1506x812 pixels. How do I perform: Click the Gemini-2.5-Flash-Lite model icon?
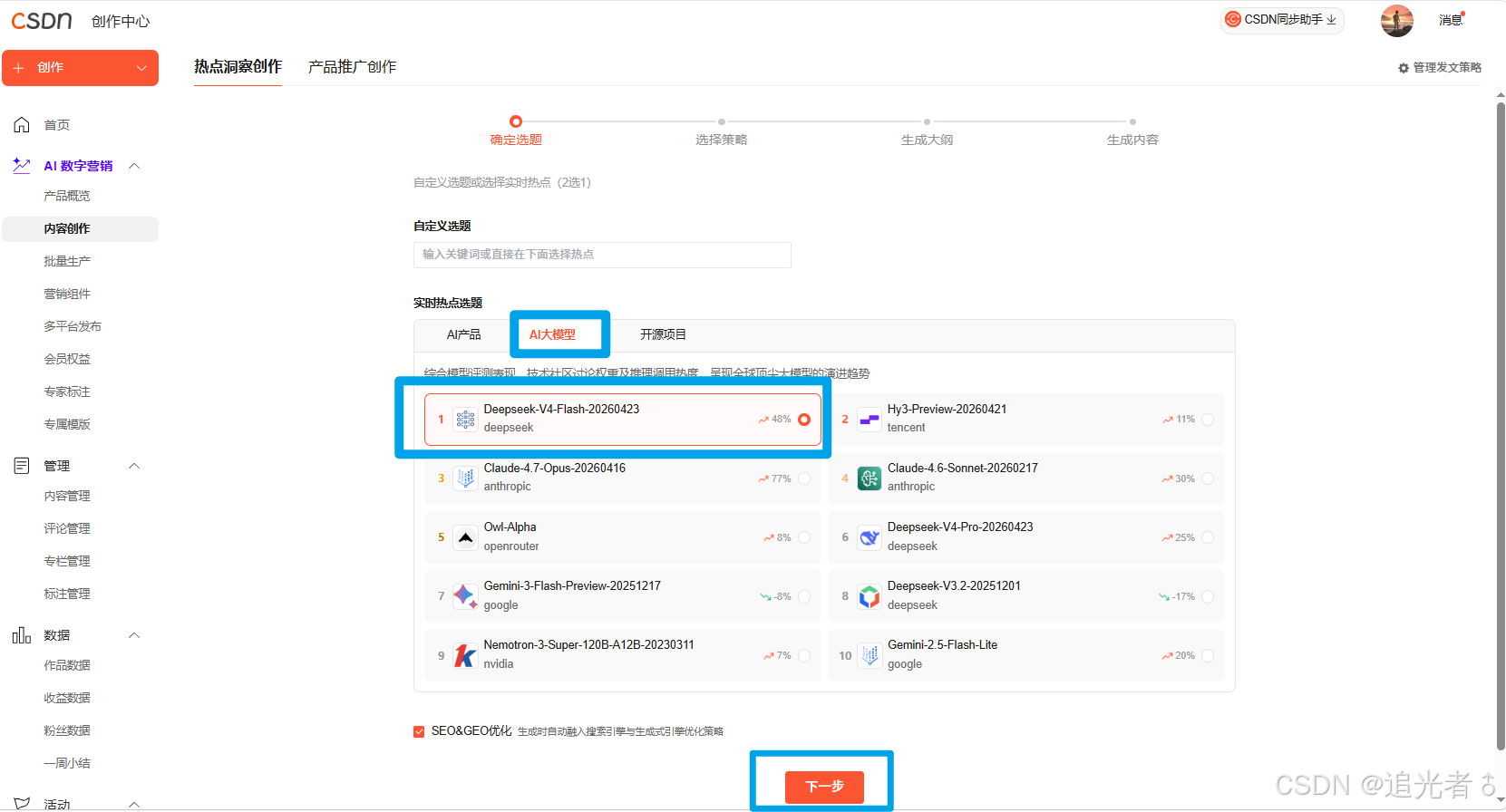point(869,655)
